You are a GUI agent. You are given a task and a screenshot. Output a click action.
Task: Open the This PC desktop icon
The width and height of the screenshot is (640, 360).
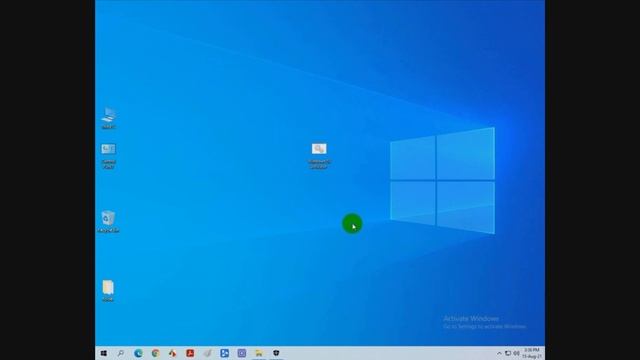(x=109, y=118)
